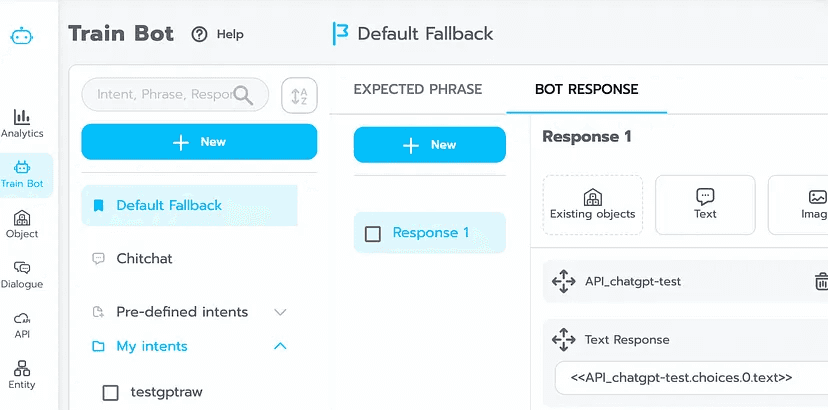Create a new intent with New button
828x410 pixels.
point(199,142)
